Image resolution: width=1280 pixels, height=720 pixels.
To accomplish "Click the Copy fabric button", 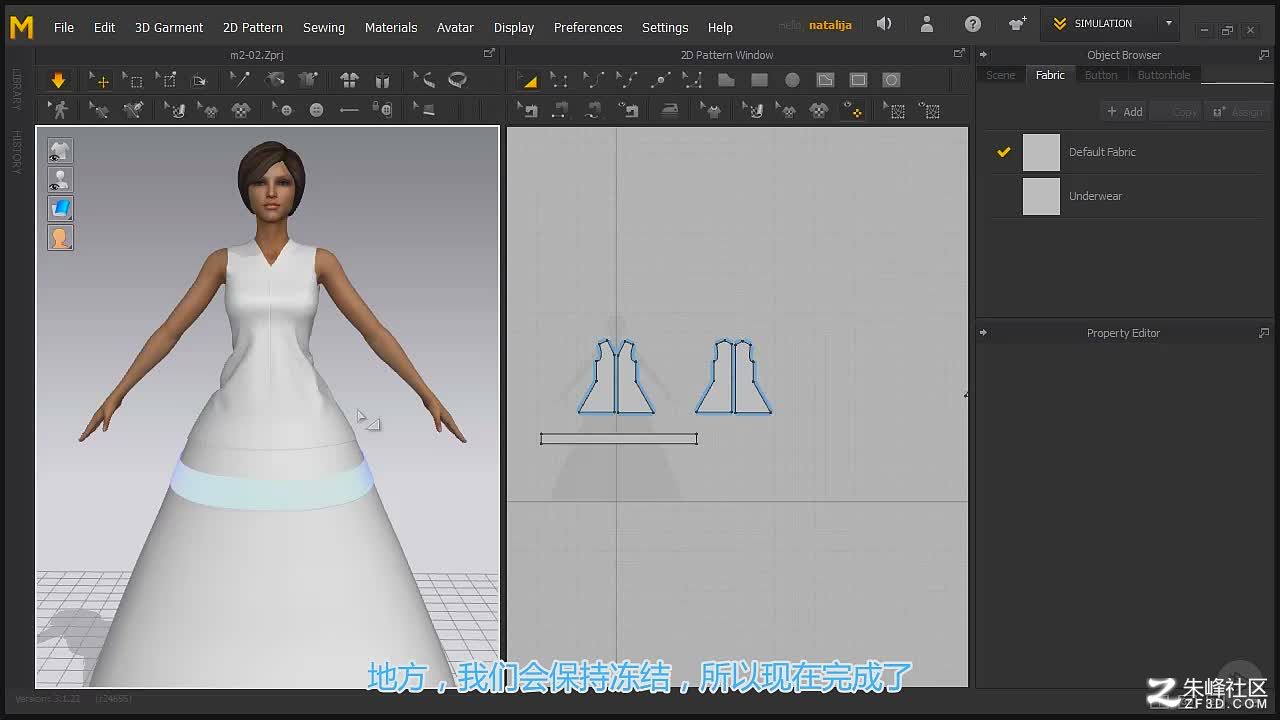I will 1176,112.
